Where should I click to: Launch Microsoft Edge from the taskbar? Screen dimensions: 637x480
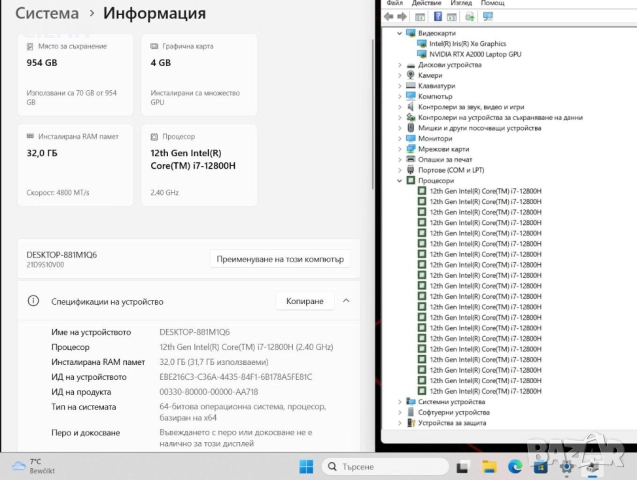click(x=515, y=467)
